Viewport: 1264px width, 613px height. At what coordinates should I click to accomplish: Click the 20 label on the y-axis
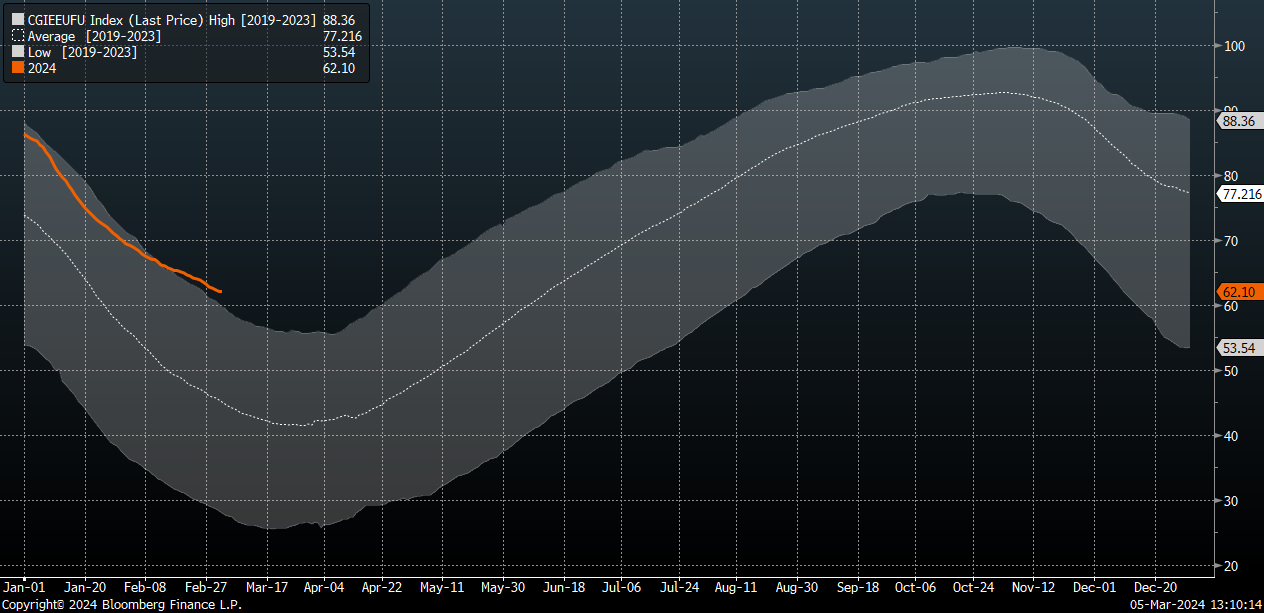1231,566
